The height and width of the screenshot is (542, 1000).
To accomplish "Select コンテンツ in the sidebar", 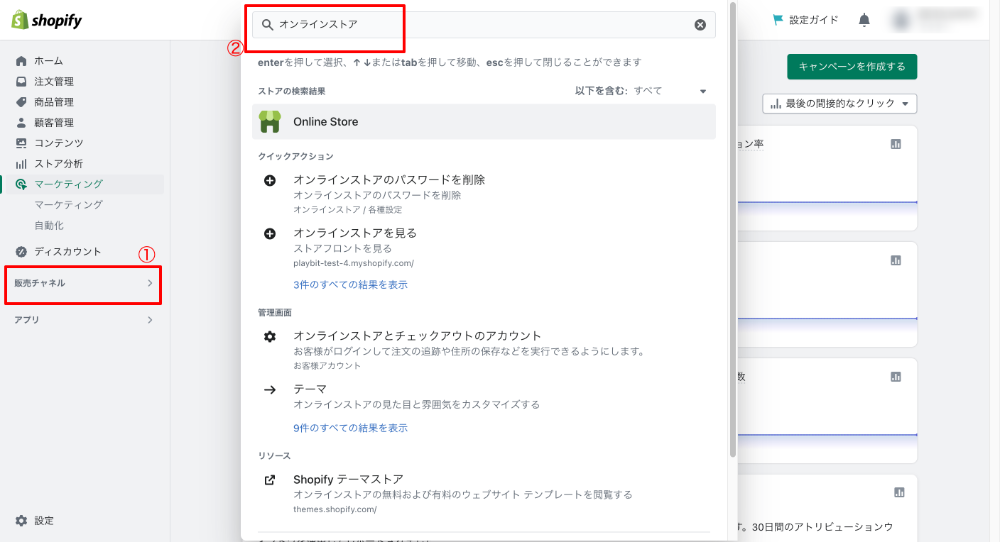I will coord(59,143).
